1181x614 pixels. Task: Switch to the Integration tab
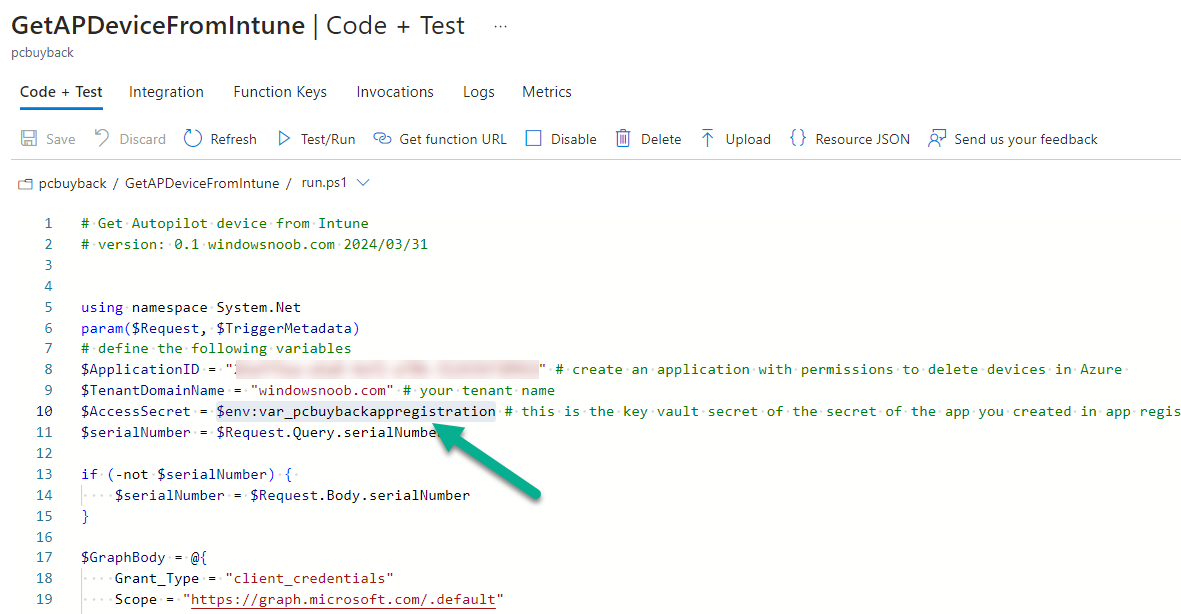click(x=166, y=92)
